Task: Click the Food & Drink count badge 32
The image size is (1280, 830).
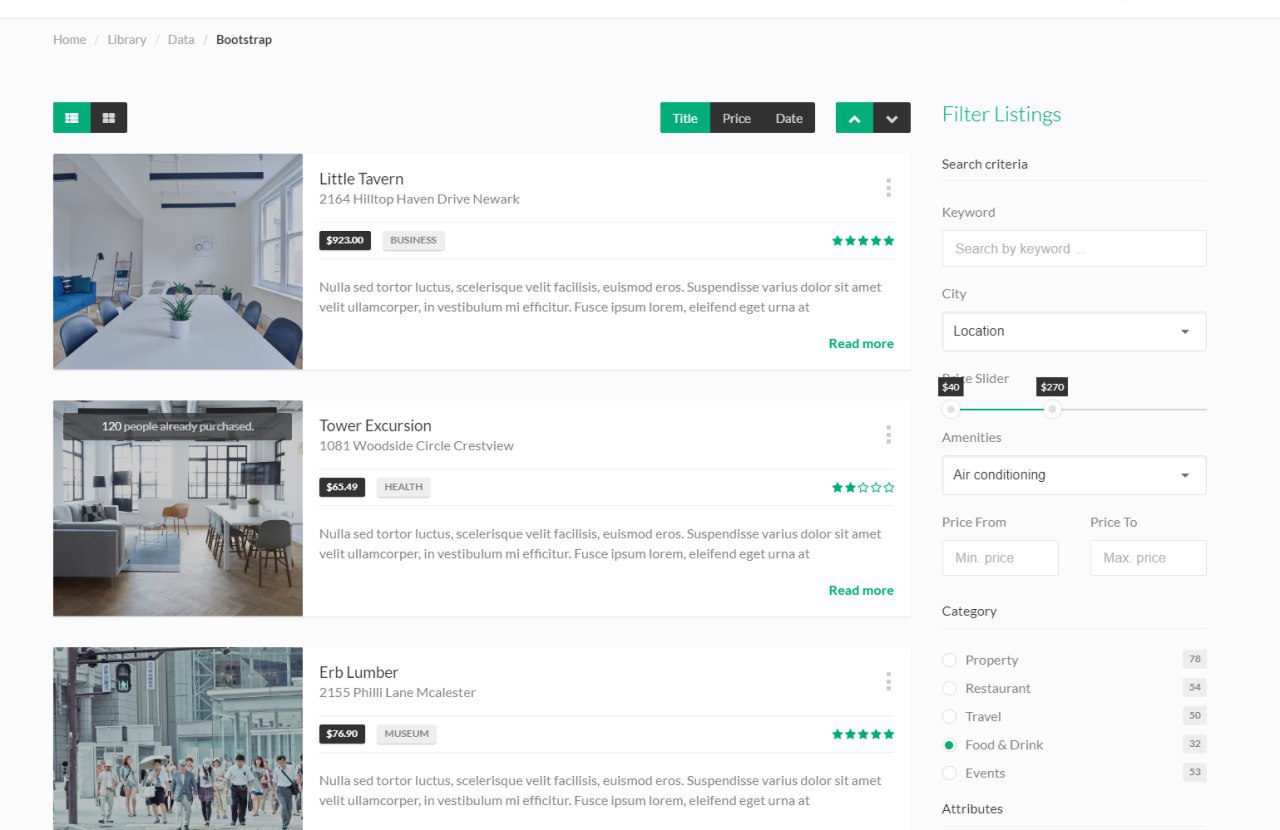Action: point(1194,744)
